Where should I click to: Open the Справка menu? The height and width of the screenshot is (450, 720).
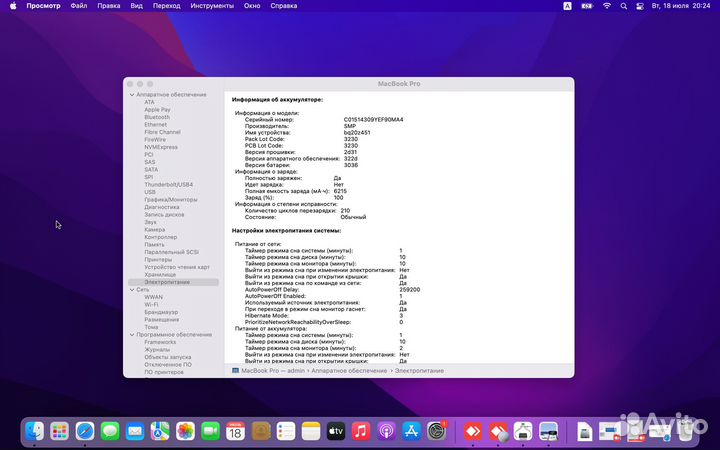[x=284, y=6]
